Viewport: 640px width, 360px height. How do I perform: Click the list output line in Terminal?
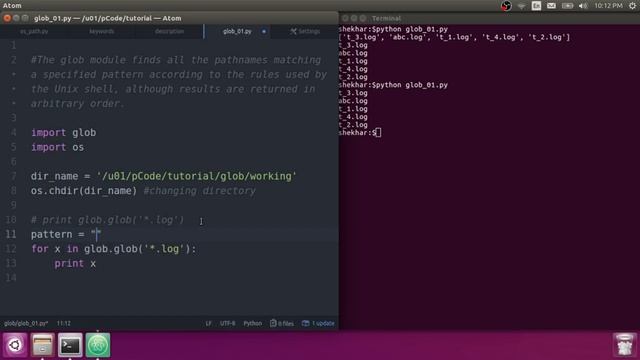click(x=454, y=37)
